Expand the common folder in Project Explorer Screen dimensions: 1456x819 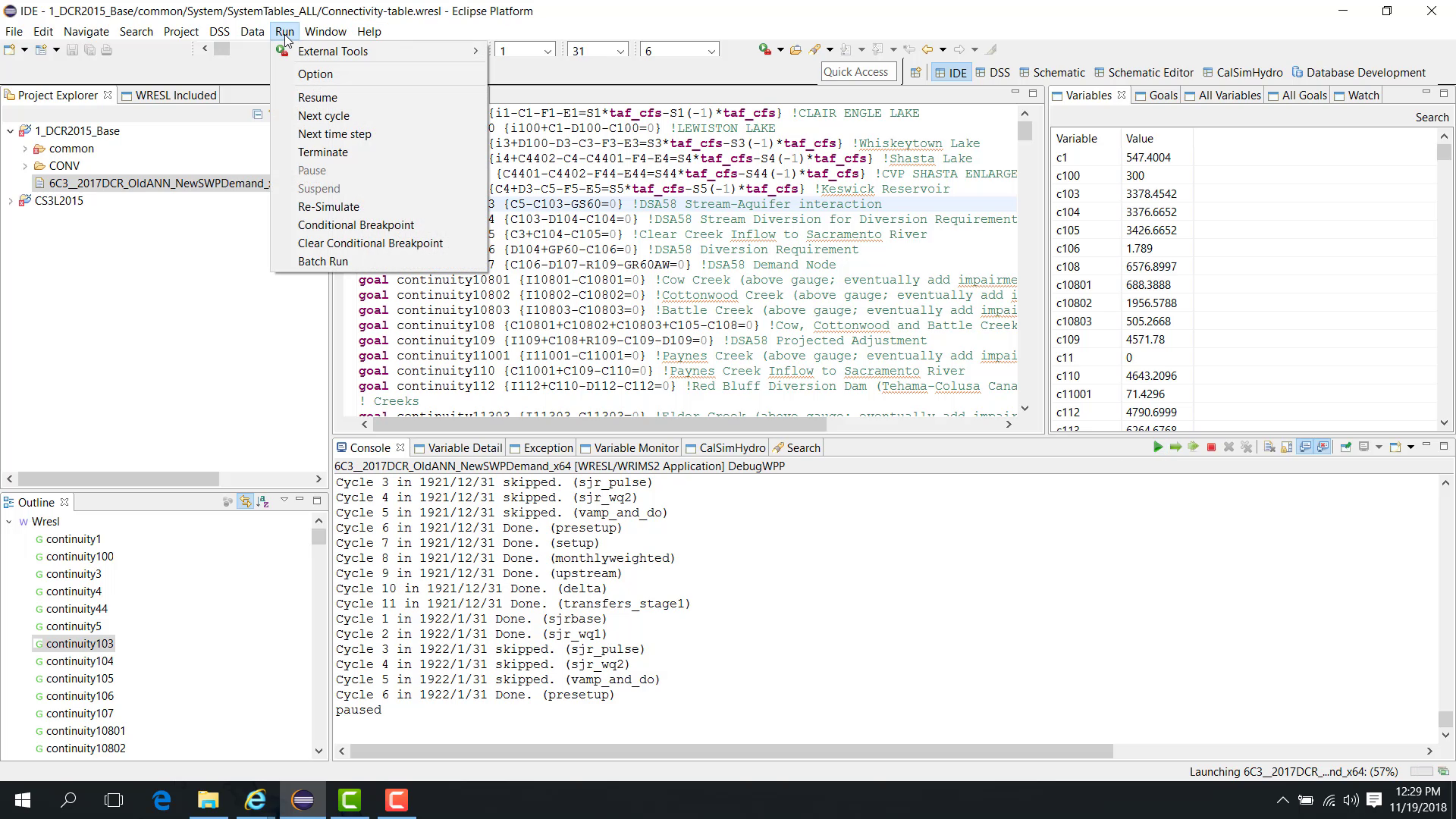point(25,149)
